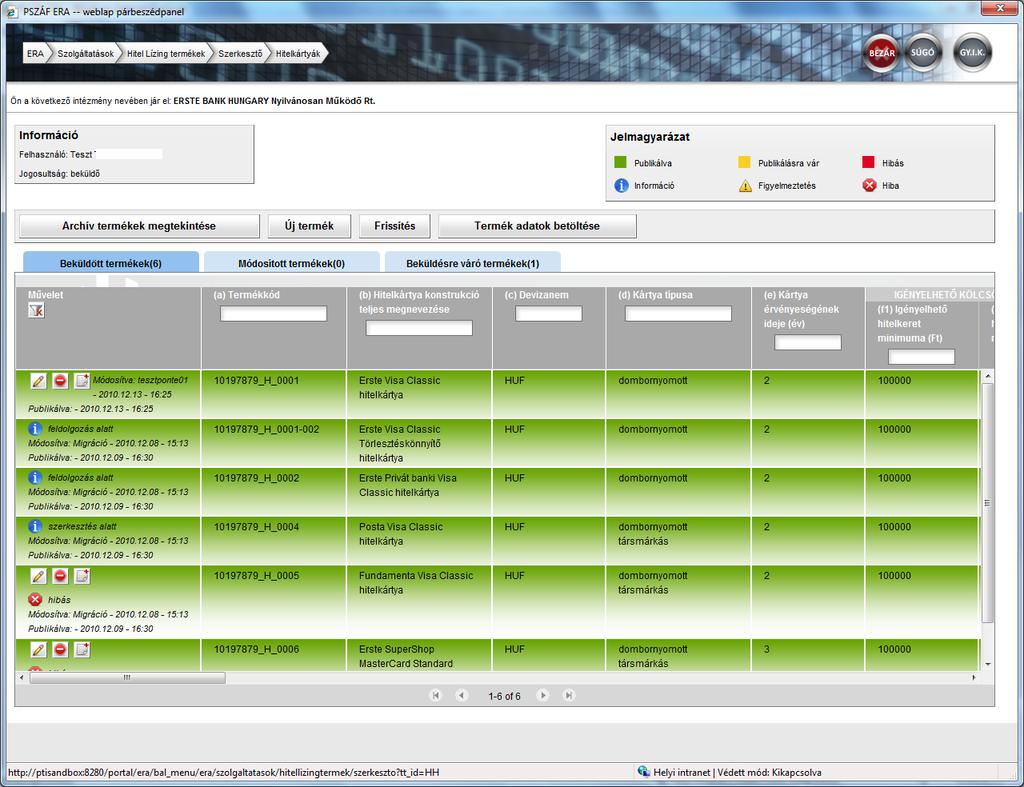Refresh list using Frissítés button
Image resolution: width=1024 pixels, height=787 pixels.
pyautogui.click(x=394, y=226)
